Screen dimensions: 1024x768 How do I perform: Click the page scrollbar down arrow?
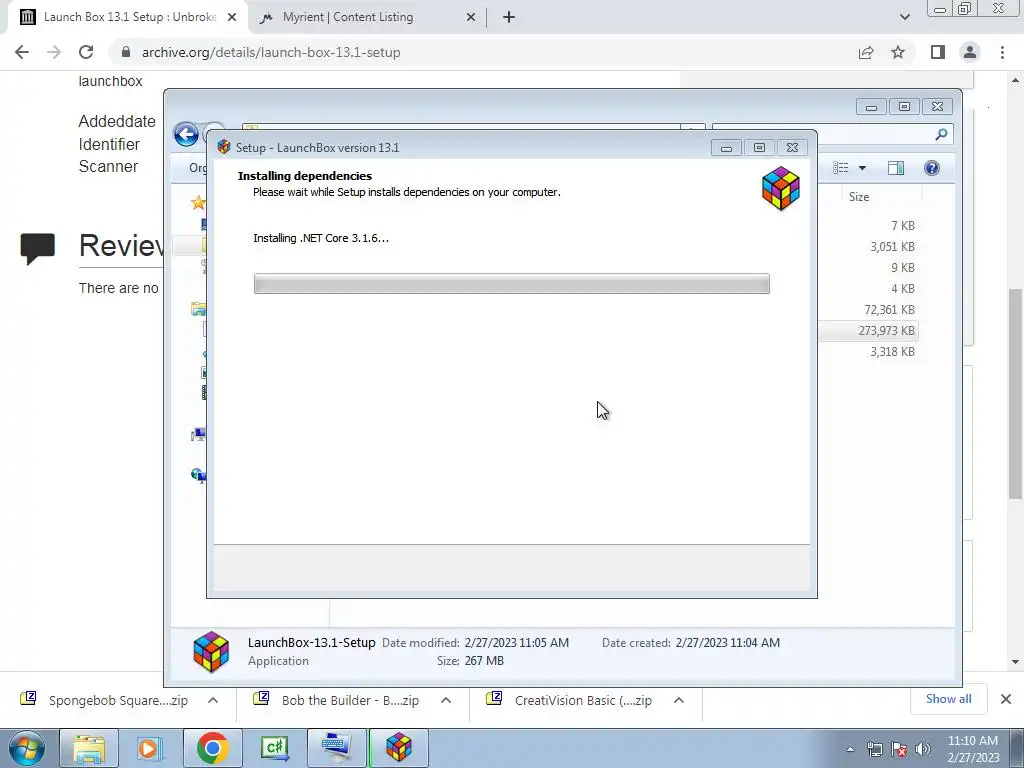click(x=1016, y=662)
